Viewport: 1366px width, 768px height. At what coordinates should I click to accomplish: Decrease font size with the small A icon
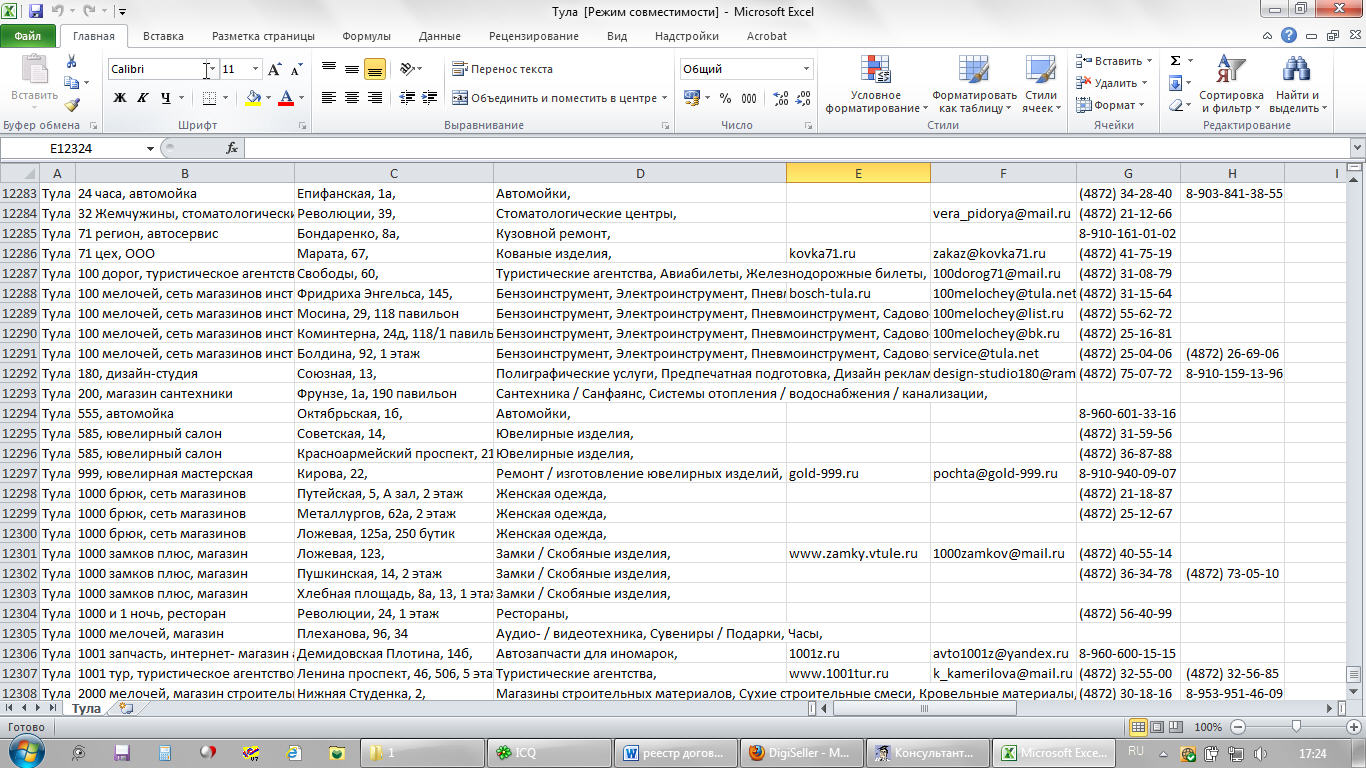297,69
